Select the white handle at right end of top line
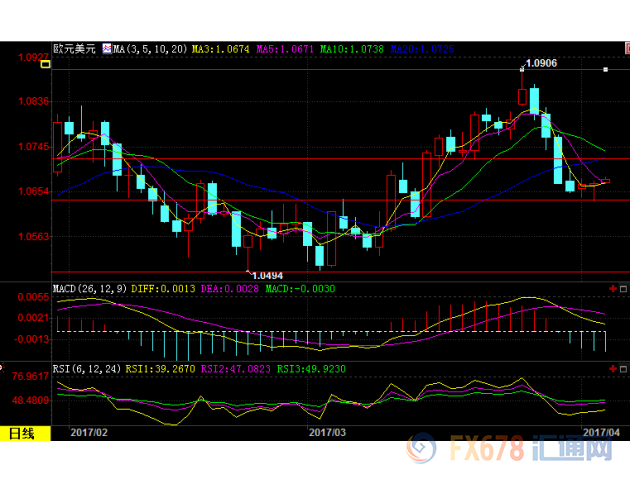Image resolution: width=630 pixels, height=484 pixels. click(x=605, y=69)
